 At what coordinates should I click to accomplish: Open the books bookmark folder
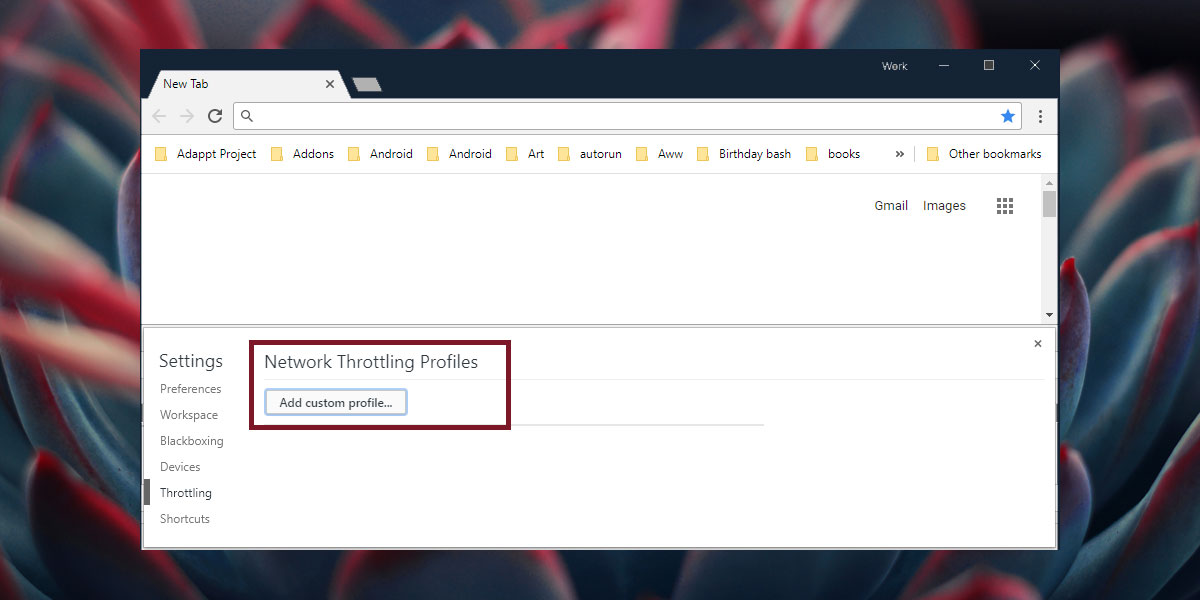(x=833, y=154)
